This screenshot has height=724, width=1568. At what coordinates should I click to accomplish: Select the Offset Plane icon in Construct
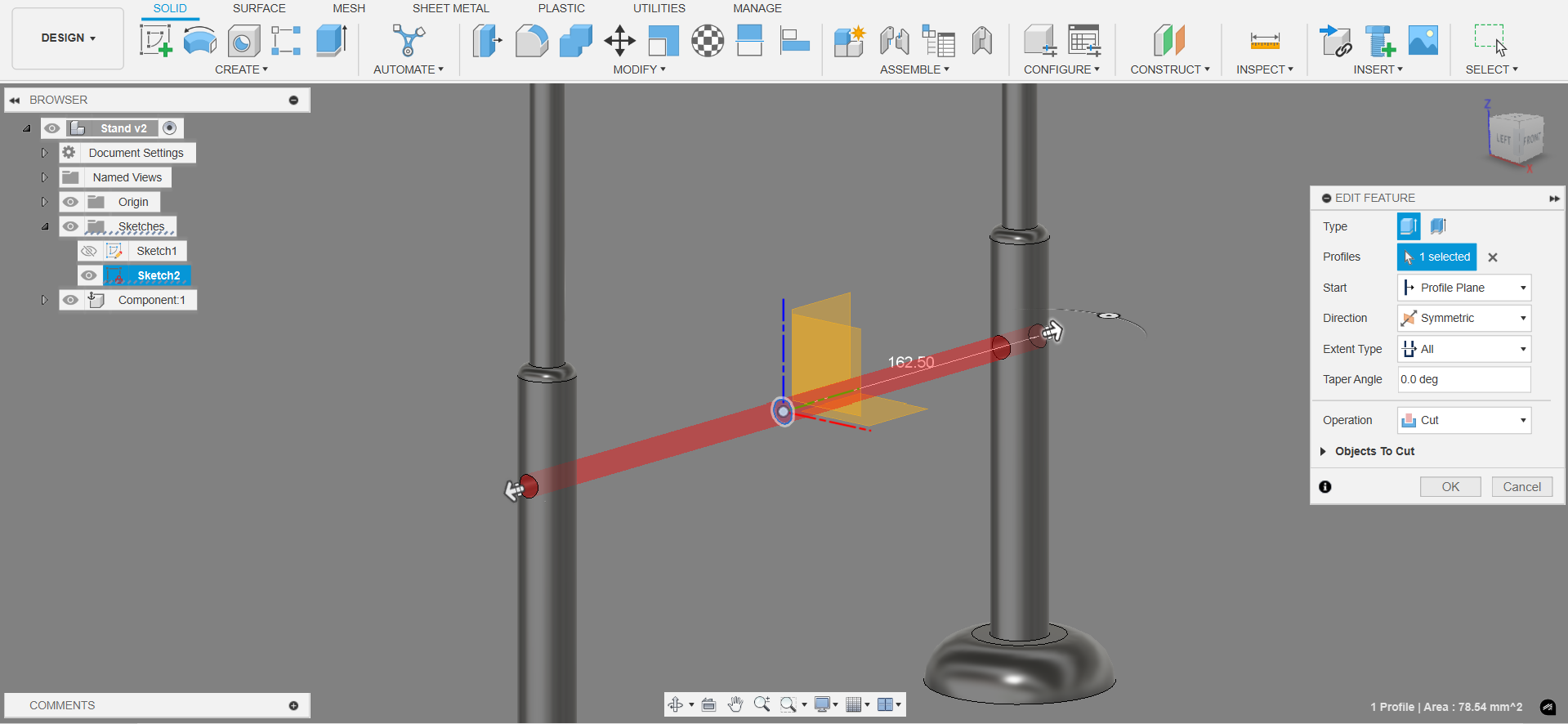pyautogui.click(x=1169, y=40)
